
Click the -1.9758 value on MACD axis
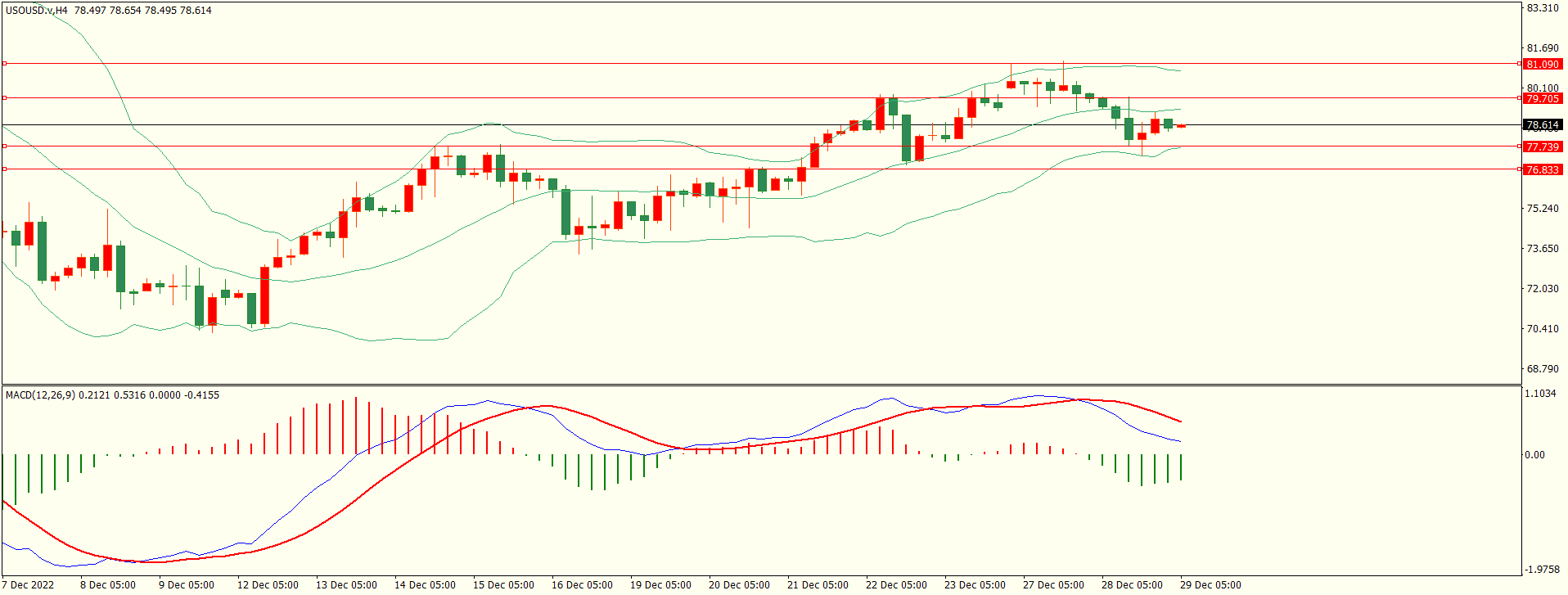tap(1542, 570)
